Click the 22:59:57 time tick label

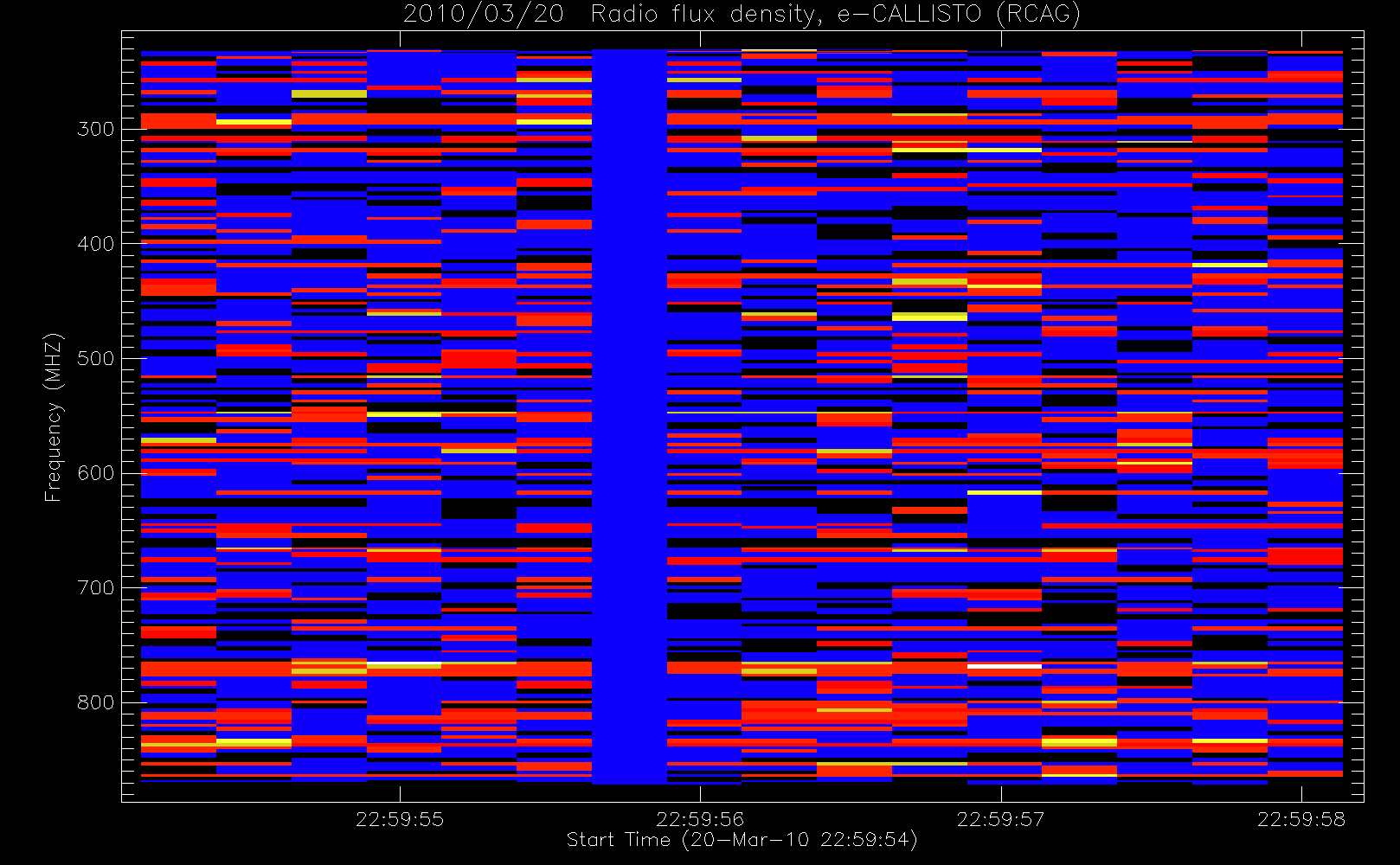1001,819
